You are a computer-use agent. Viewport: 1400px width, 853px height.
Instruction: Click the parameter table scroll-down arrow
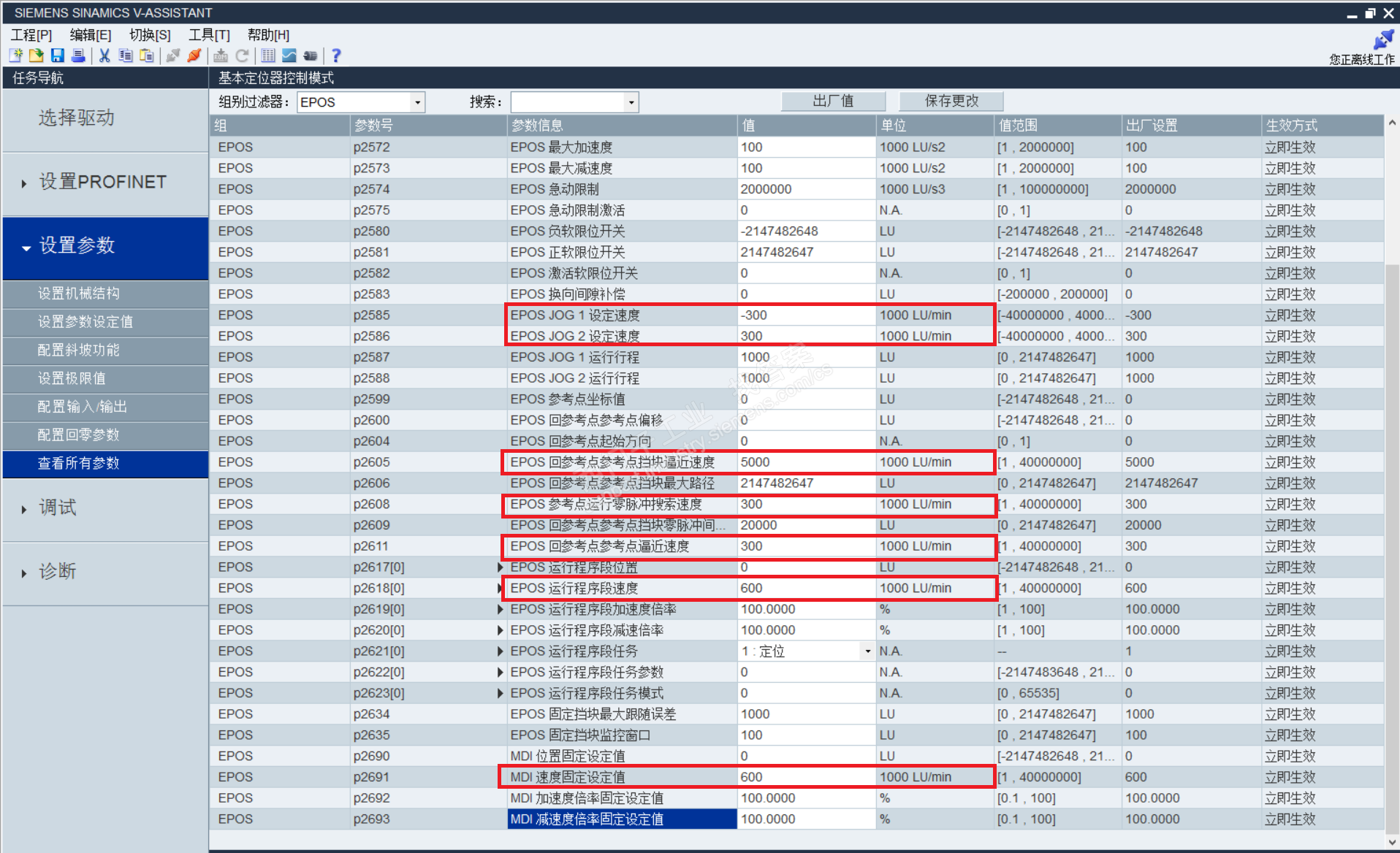pyautogui.click(x=1392, y=841)
